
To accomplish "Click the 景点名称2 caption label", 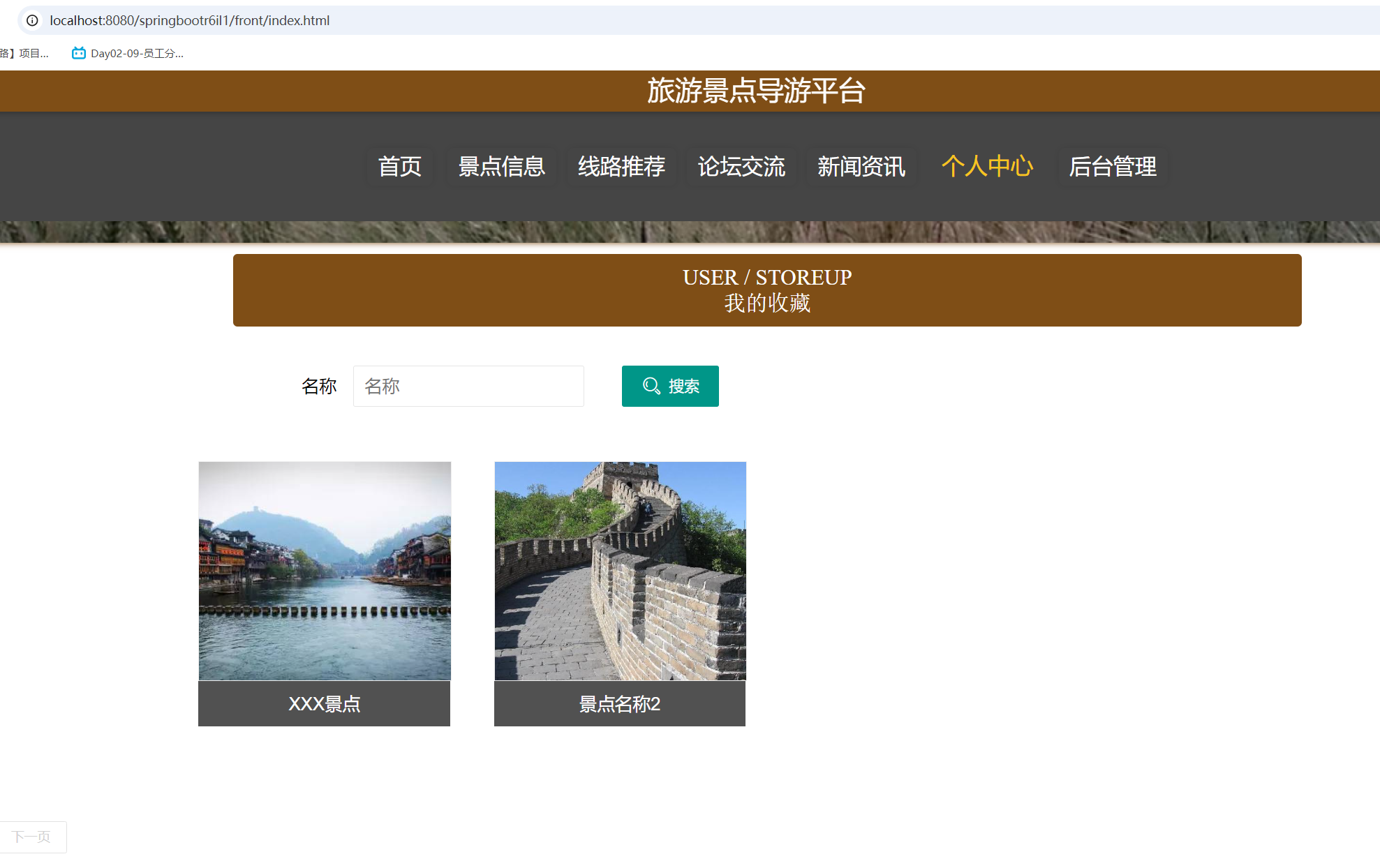I will [620, 704].
